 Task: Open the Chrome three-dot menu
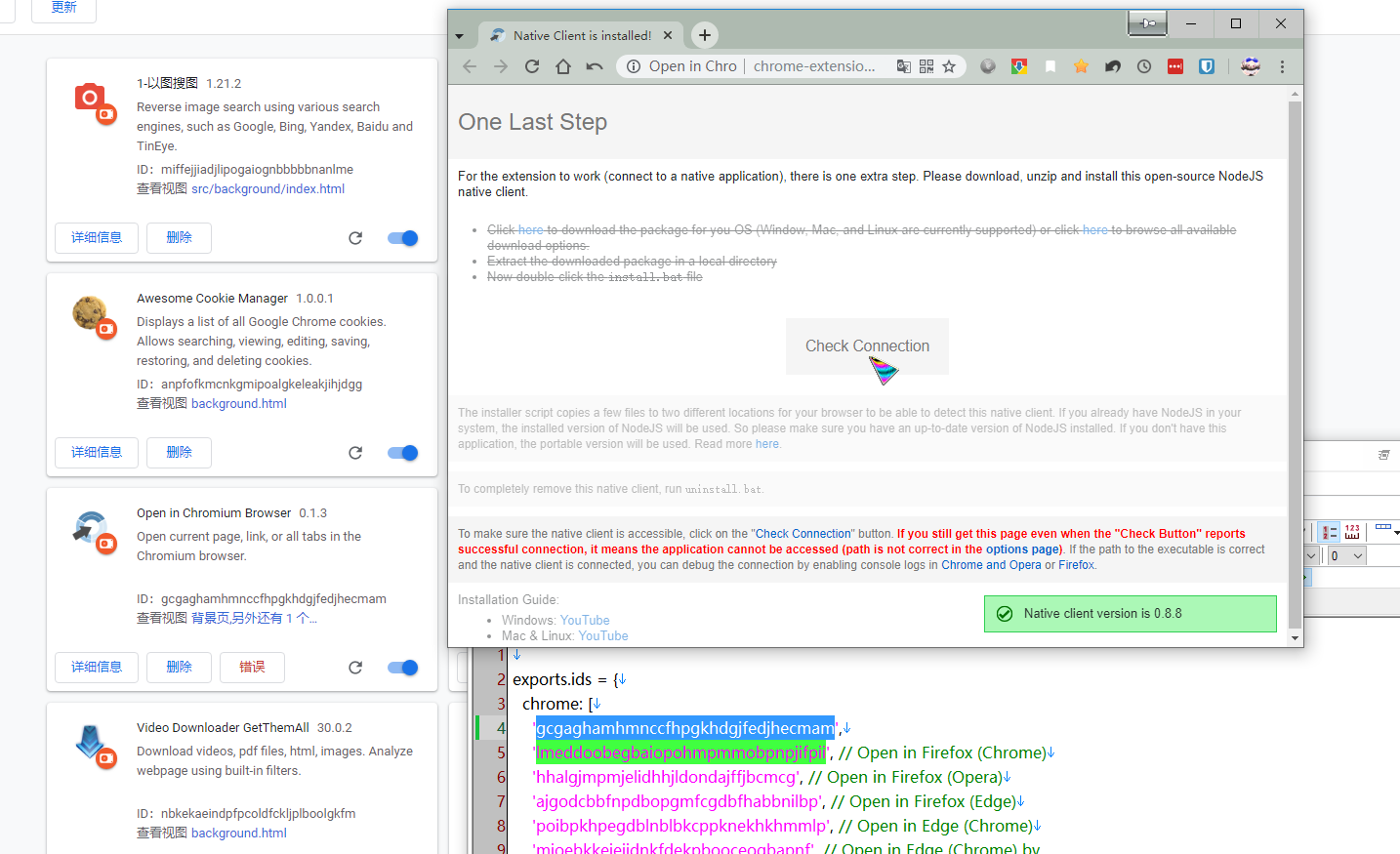point(1283,66)
